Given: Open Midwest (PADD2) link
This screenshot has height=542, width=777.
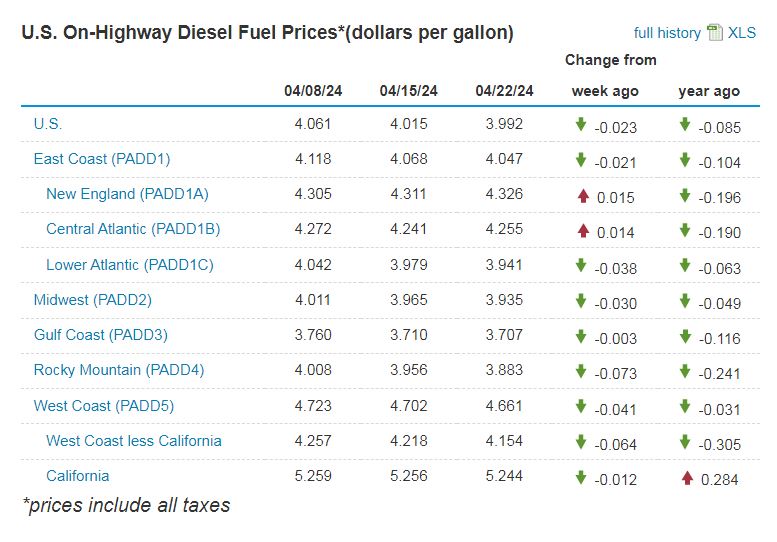Looking at the screenshot, I should point(92,300).
